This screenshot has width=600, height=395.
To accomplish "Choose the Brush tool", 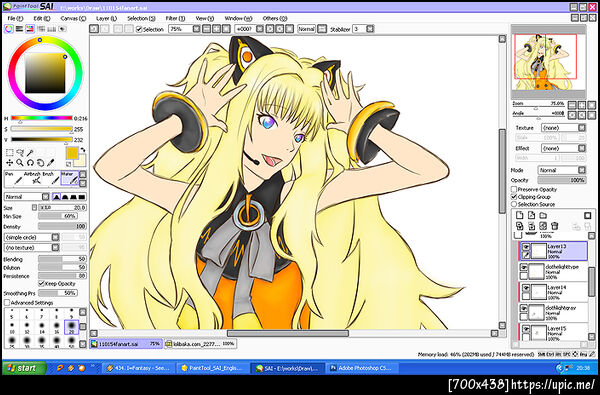I will coord(51,178).
